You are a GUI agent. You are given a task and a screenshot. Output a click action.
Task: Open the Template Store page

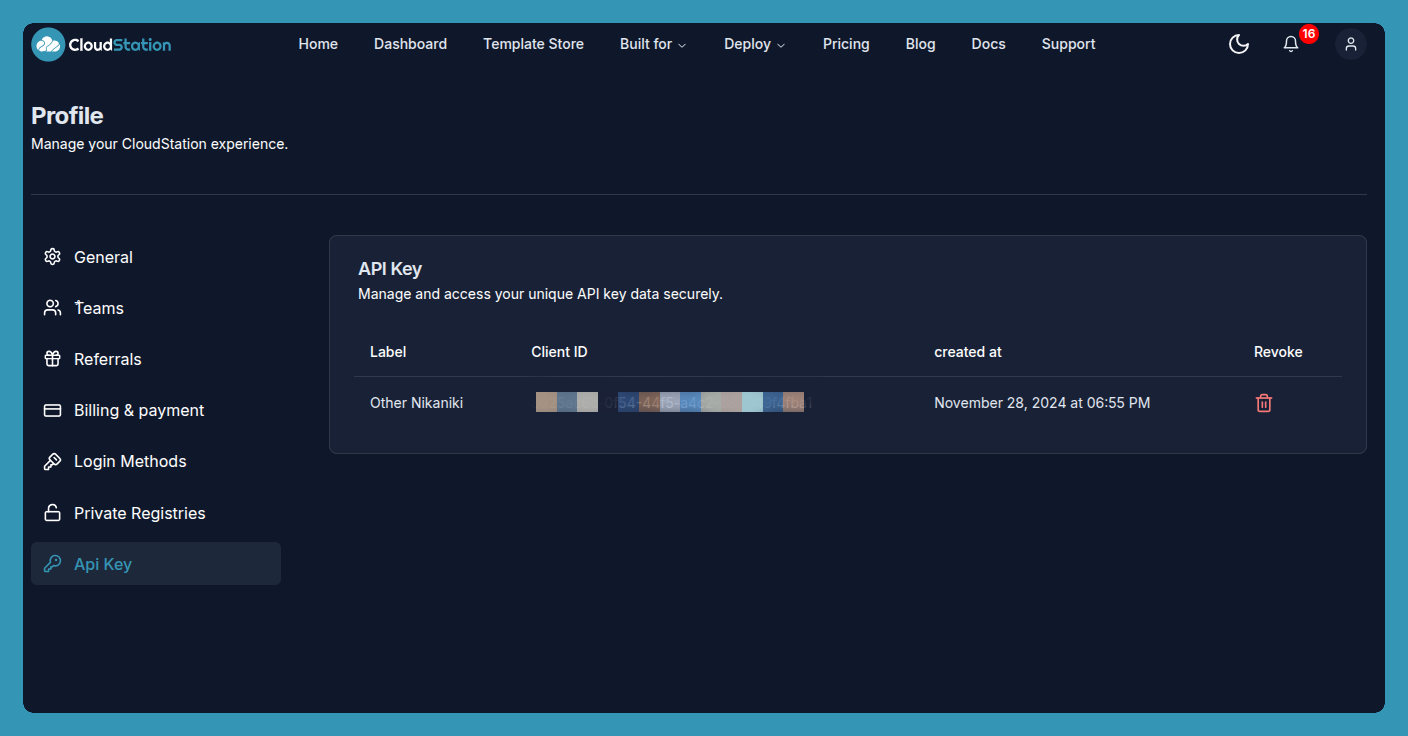click(x=533, y=44)
